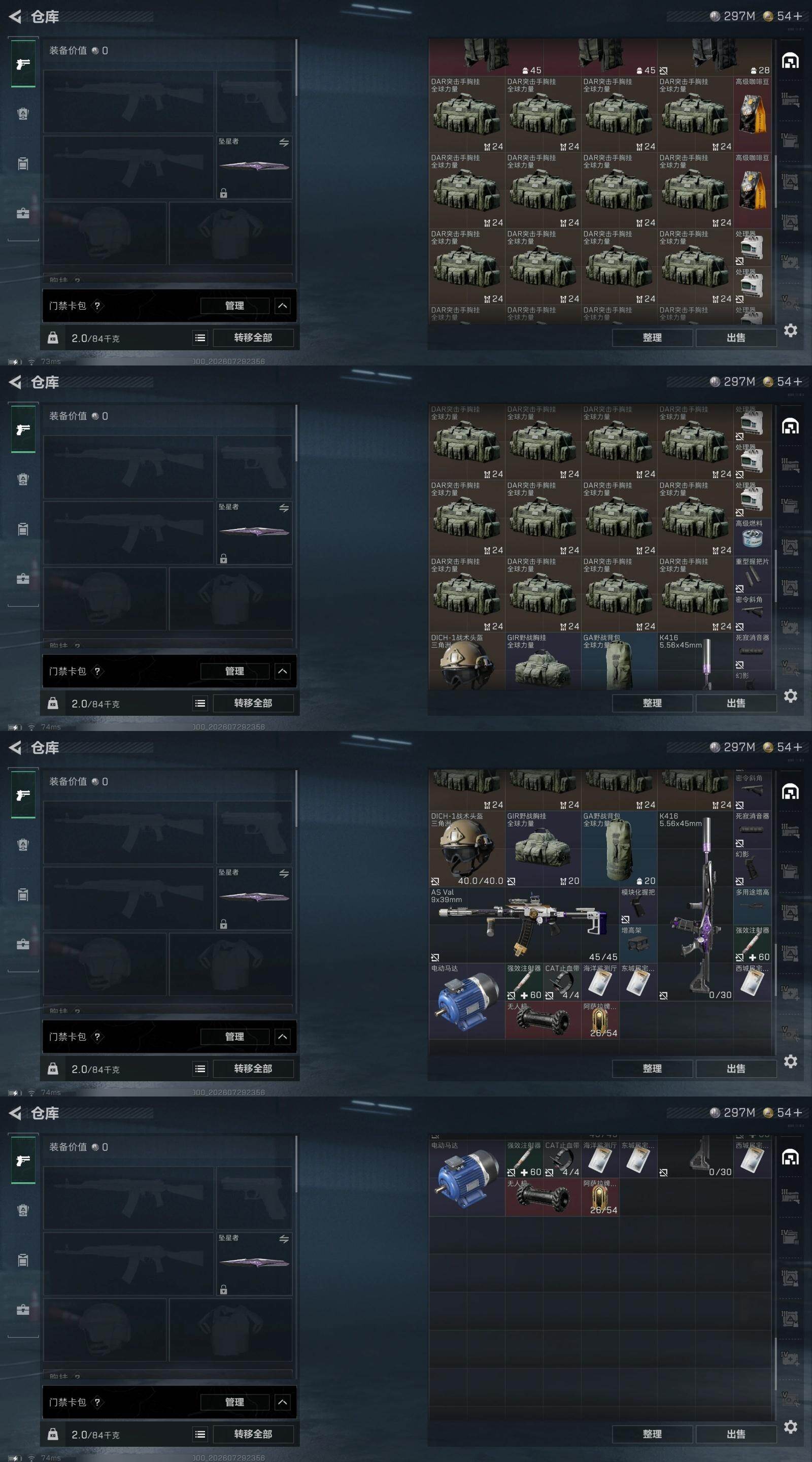Select the 坠星者 knife slot in the bottom screen
This screenshot has width=812, height=1462.
(x=254, y=1264)
